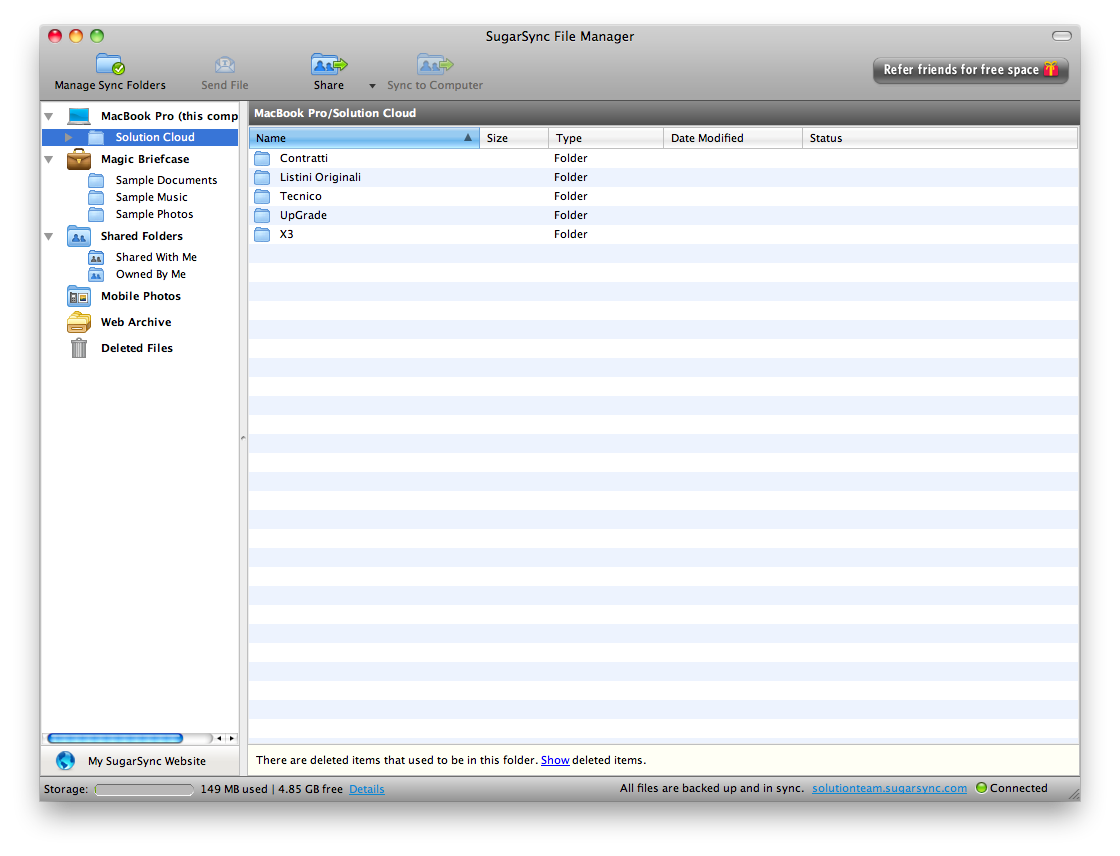
Task: Sort by the Size column header
Action: tap(514, 138)
